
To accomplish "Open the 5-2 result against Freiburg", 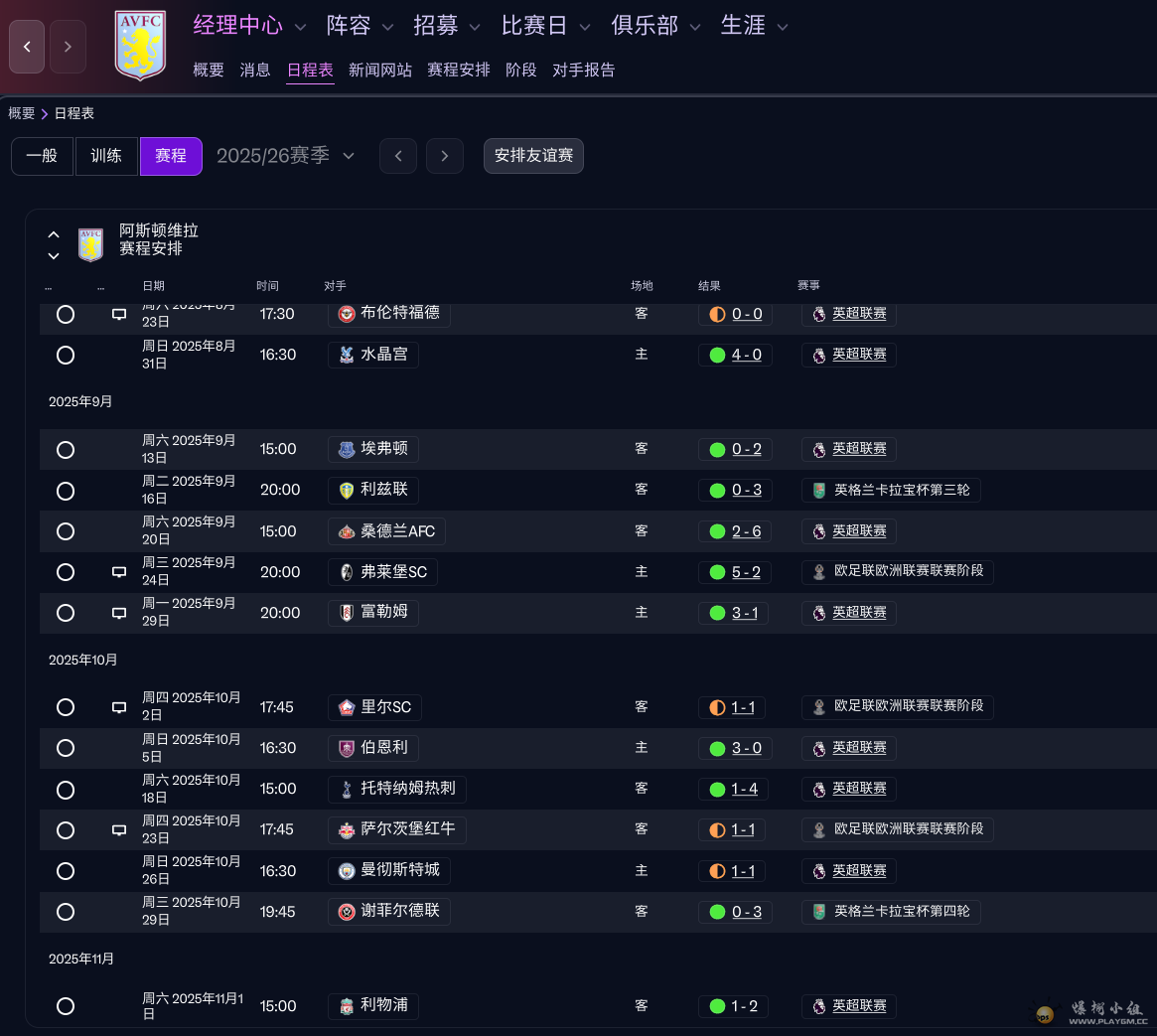I will click(x=746, y=572).
